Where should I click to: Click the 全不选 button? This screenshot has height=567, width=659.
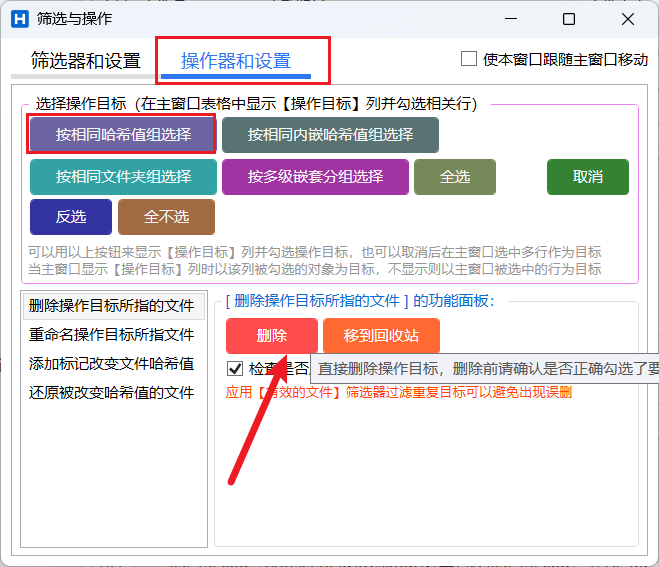pos(166,217)
